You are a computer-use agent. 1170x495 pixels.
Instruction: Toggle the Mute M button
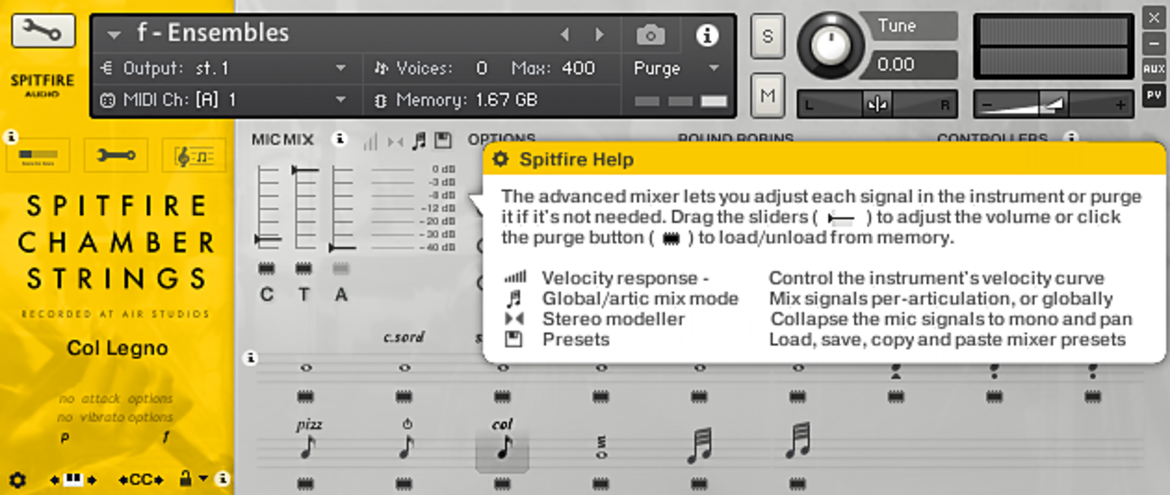768,95
